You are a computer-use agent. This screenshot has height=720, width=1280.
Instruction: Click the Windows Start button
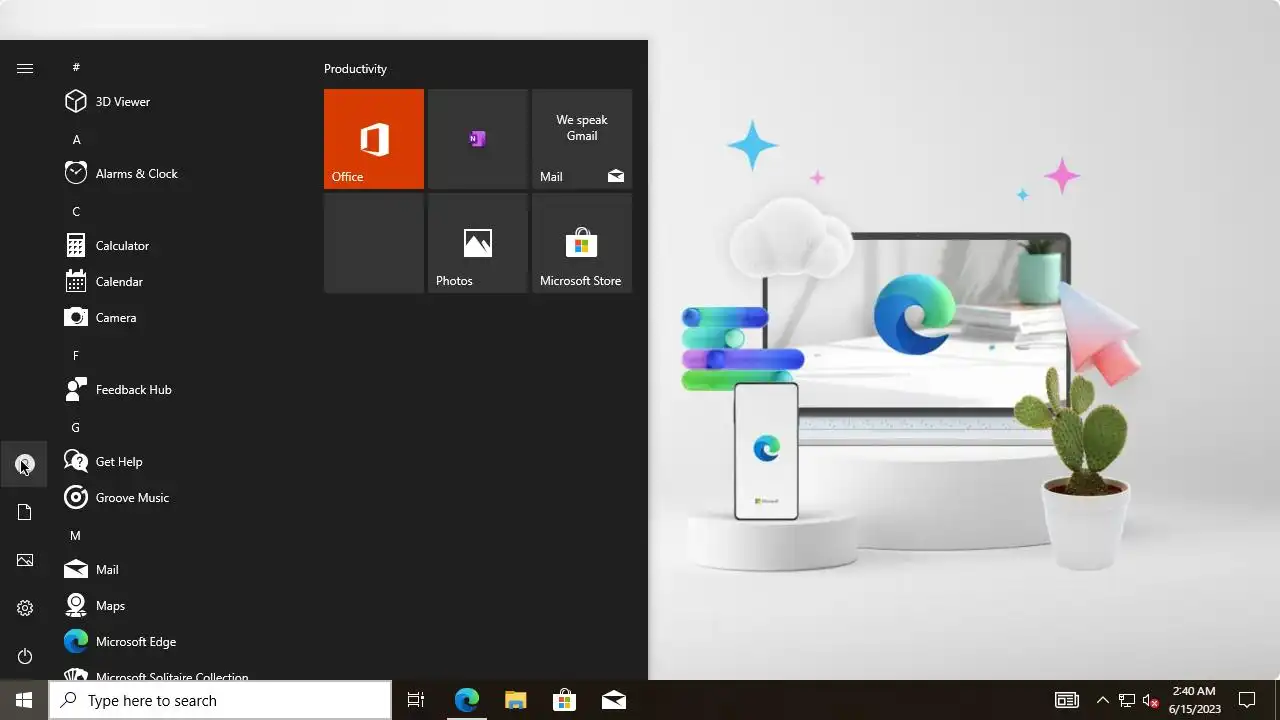click(24, 700)
